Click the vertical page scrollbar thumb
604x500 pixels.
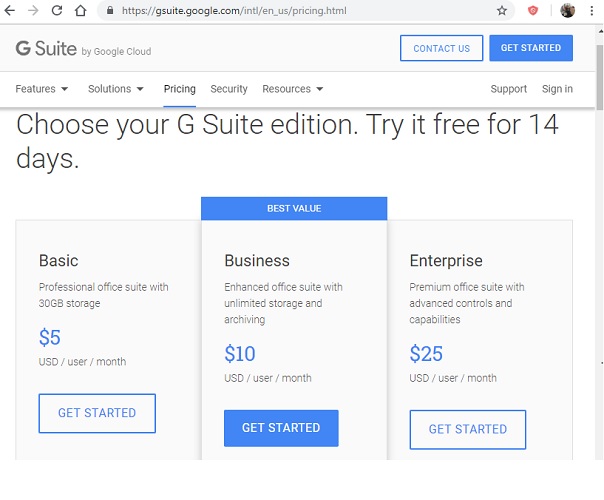point(600,77)
